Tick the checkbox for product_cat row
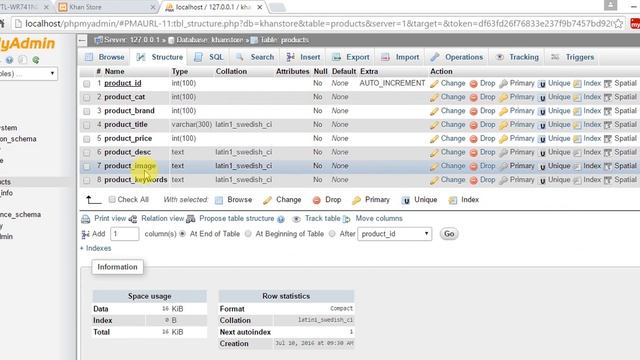Viewport: 640px width, 360px height. (x=87, y=98)
